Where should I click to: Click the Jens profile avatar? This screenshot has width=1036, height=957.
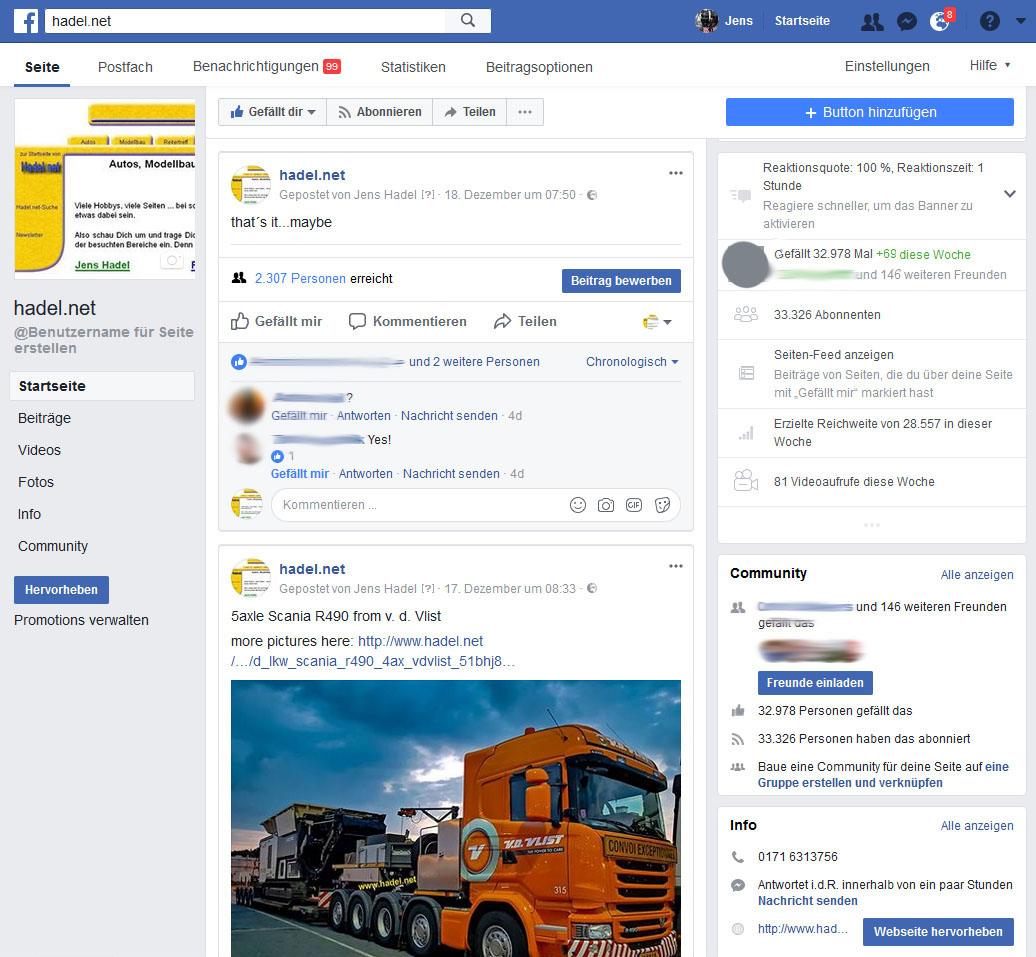point(706,21)
